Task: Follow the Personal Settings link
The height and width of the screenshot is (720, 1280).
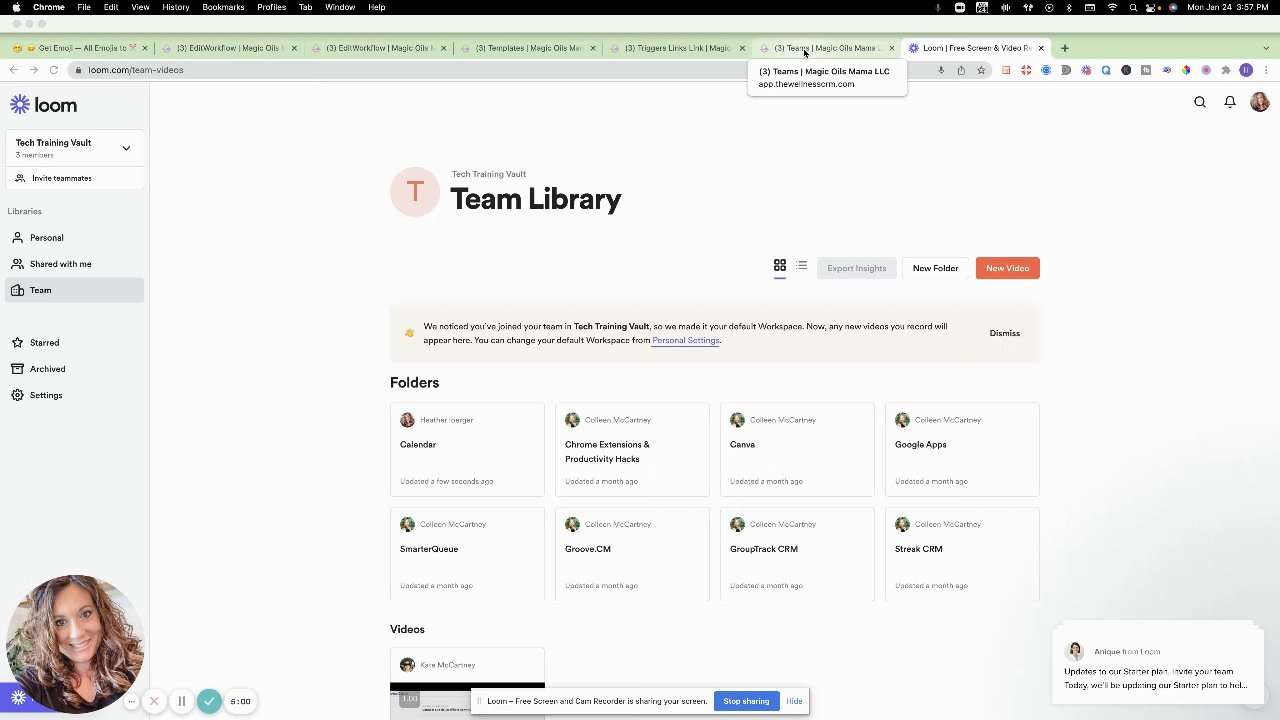Action: pyautogui.click(x=685, y=340)
